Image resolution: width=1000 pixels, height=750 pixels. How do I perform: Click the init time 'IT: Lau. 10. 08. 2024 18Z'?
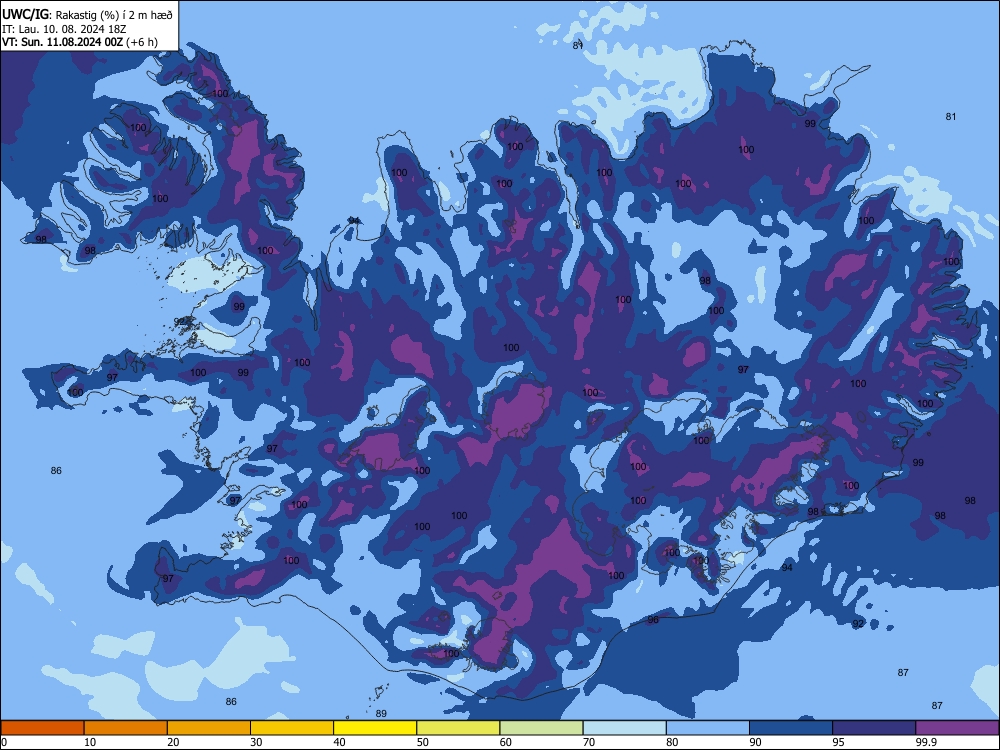(x=64, y=29)
